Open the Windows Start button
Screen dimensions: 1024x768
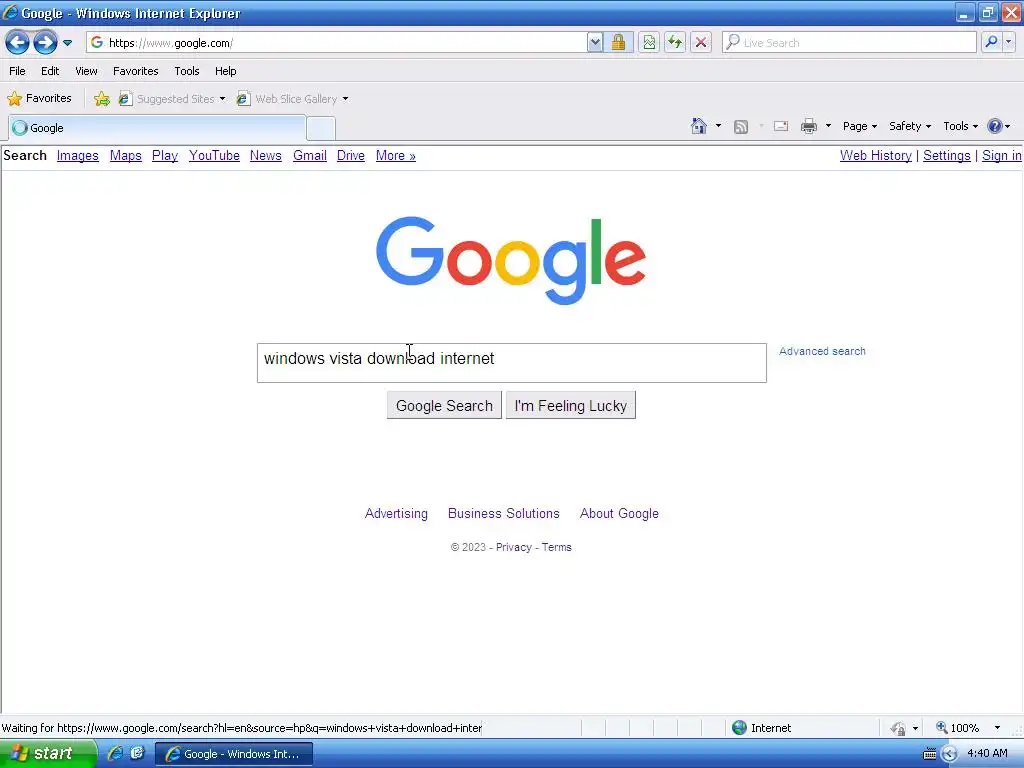(x=48, y=754)
